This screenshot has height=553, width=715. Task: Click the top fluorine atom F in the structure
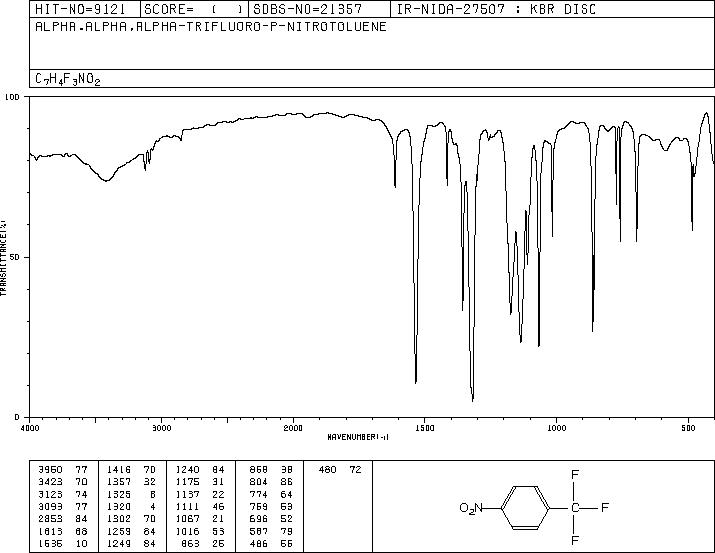click(x=575, y=475)
